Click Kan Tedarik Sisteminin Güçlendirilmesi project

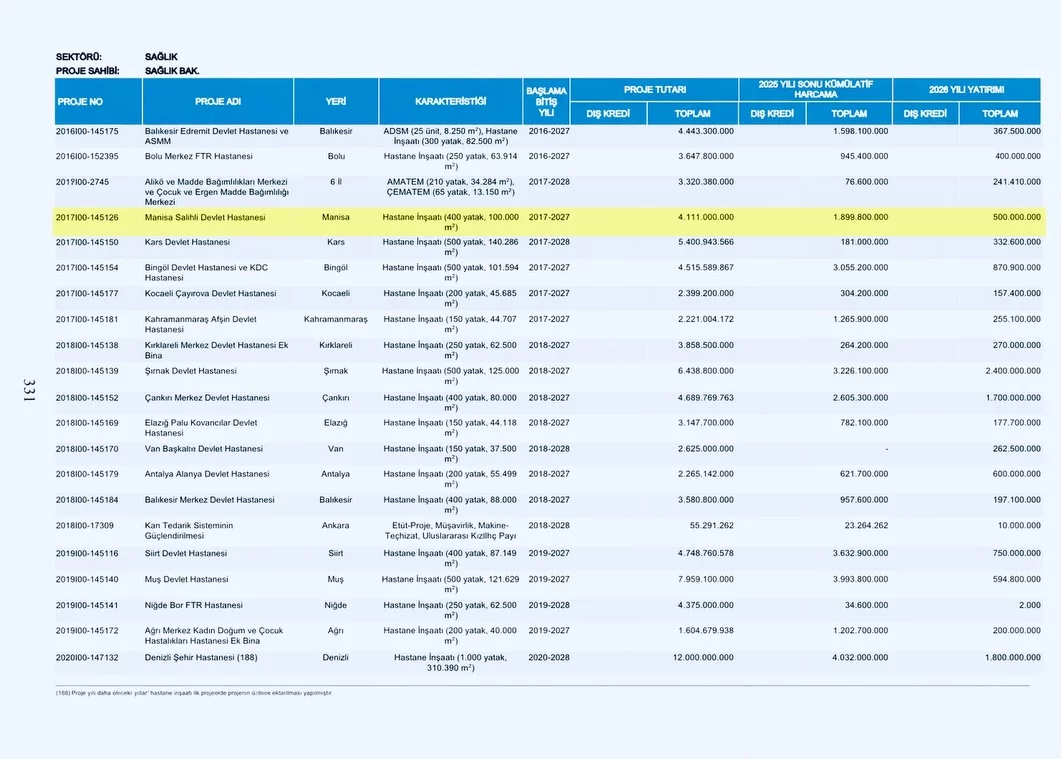click(x=189, y=530)
